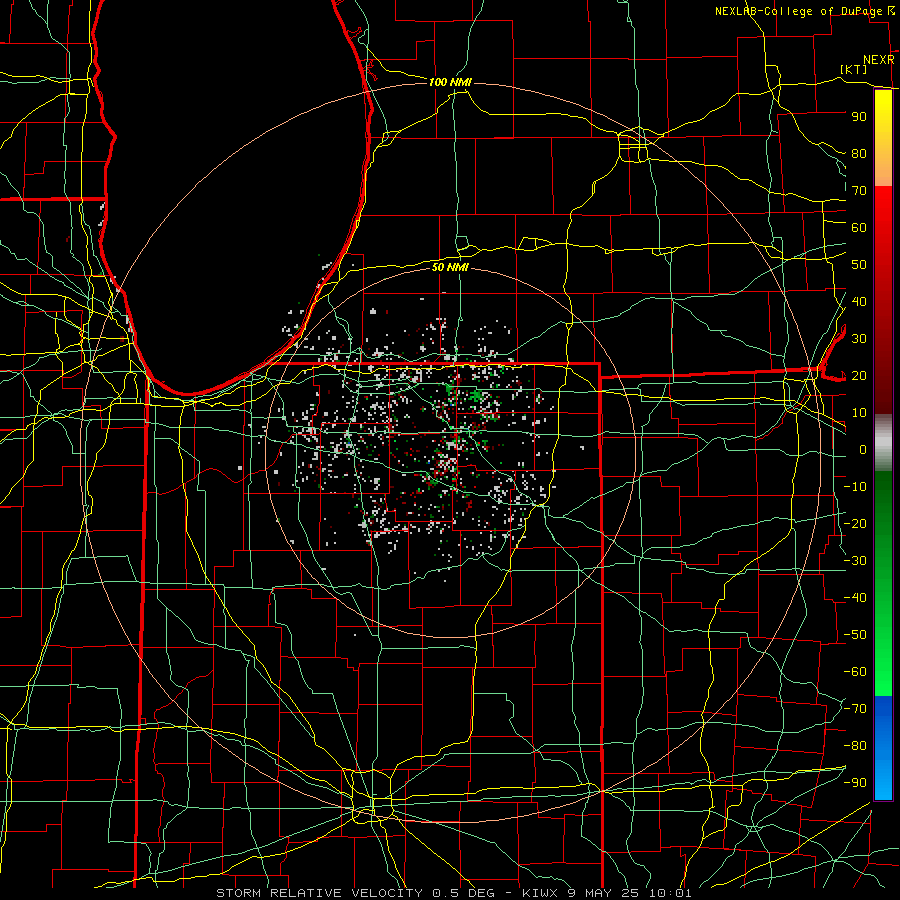
Task: Click the -20 value on the scale
Action: [x=856, y=524]
